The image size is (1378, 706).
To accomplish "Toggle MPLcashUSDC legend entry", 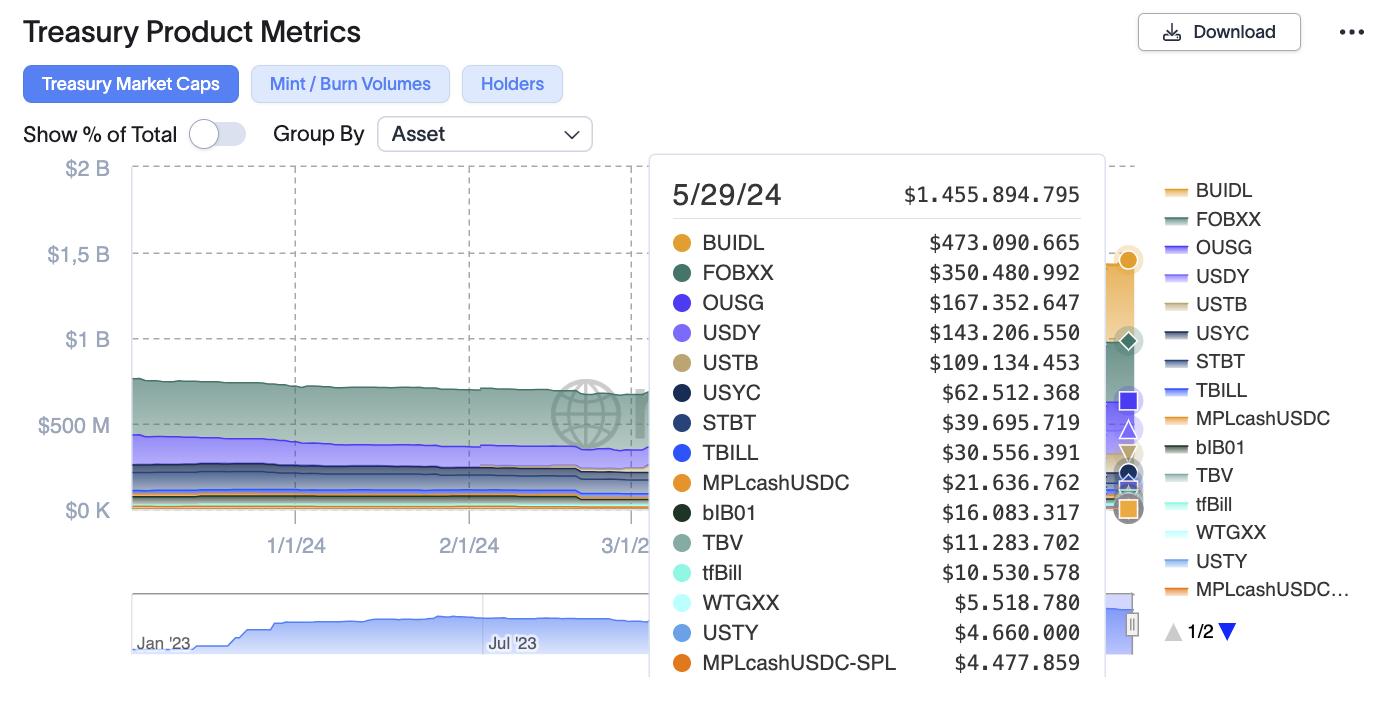I will [x=1248, y=418].
